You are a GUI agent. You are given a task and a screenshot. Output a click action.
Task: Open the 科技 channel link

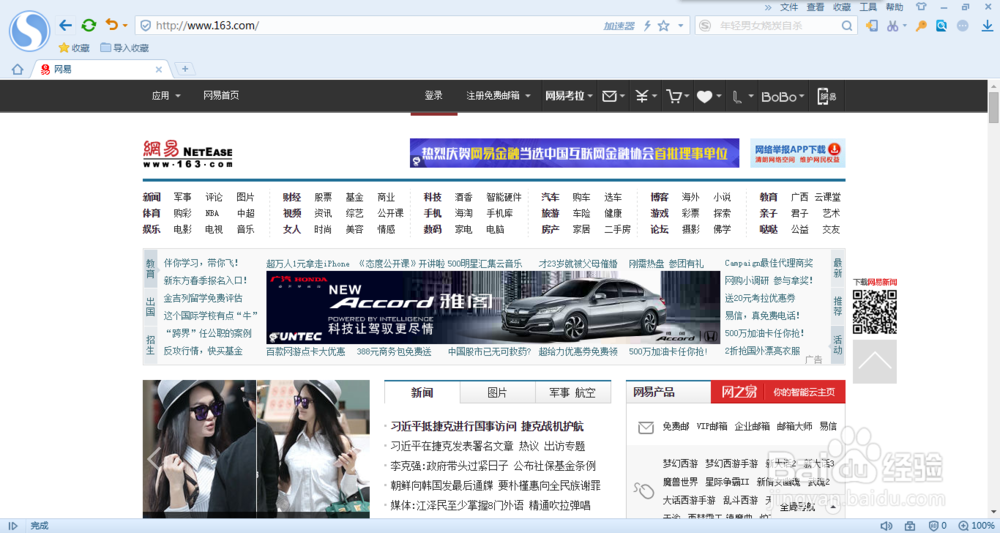[432, 197]
